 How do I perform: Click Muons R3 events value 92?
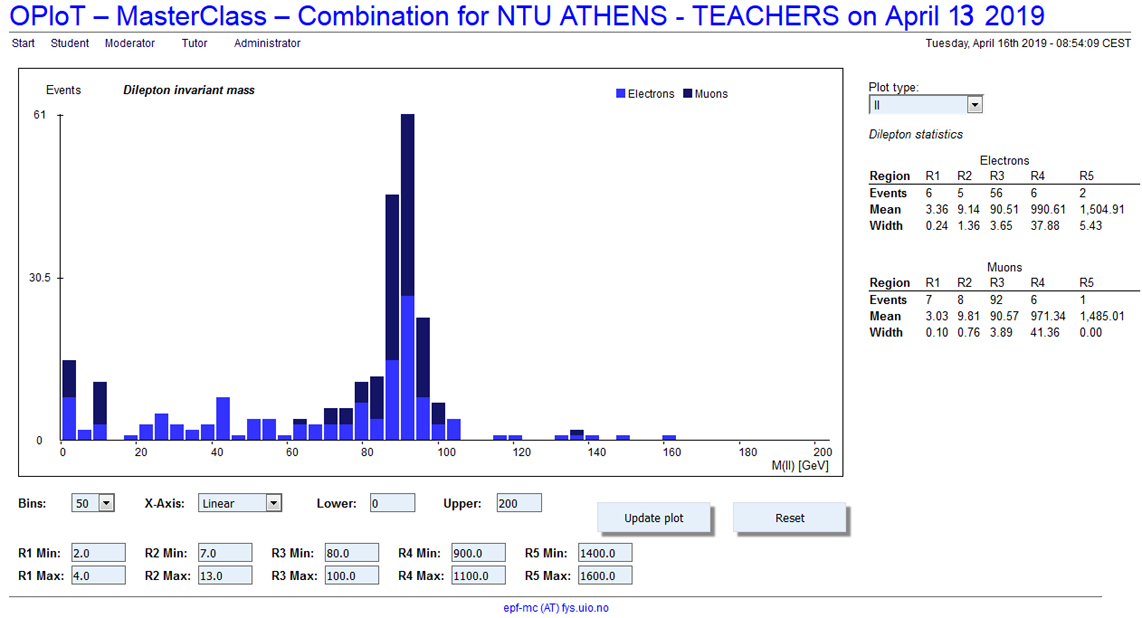click(996, 300)
